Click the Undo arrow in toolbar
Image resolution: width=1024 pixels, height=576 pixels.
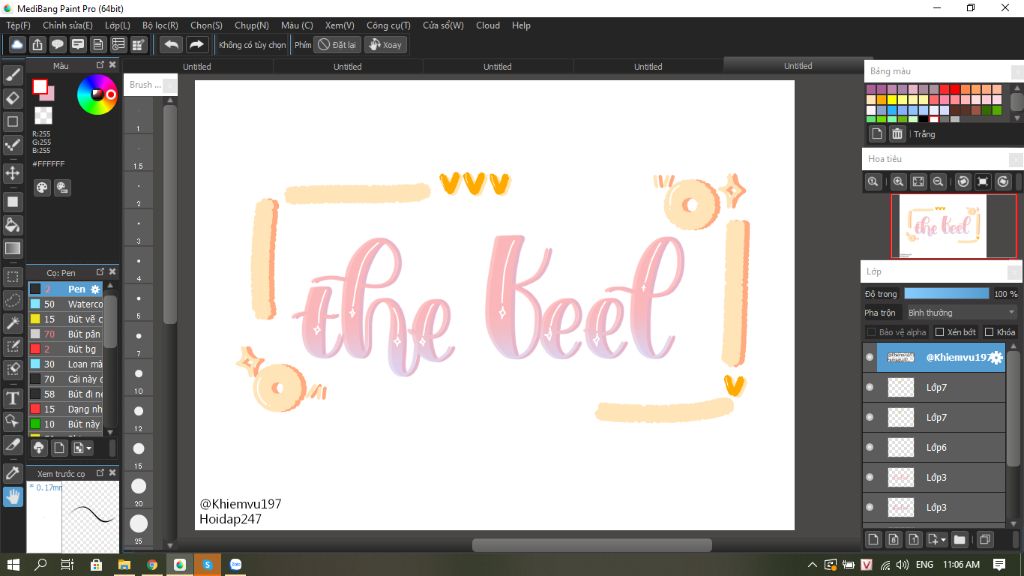click(171, 44)
